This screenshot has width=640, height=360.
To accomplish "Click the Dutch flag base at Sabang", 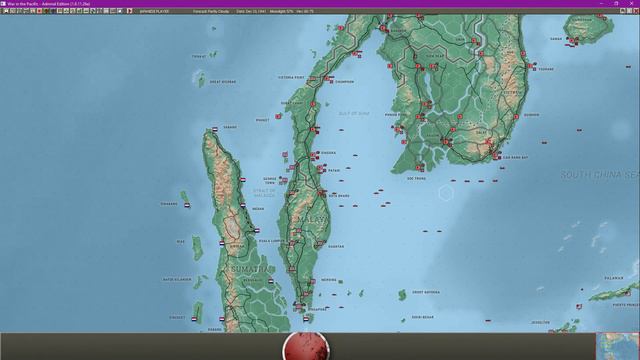I will point(215,129).
